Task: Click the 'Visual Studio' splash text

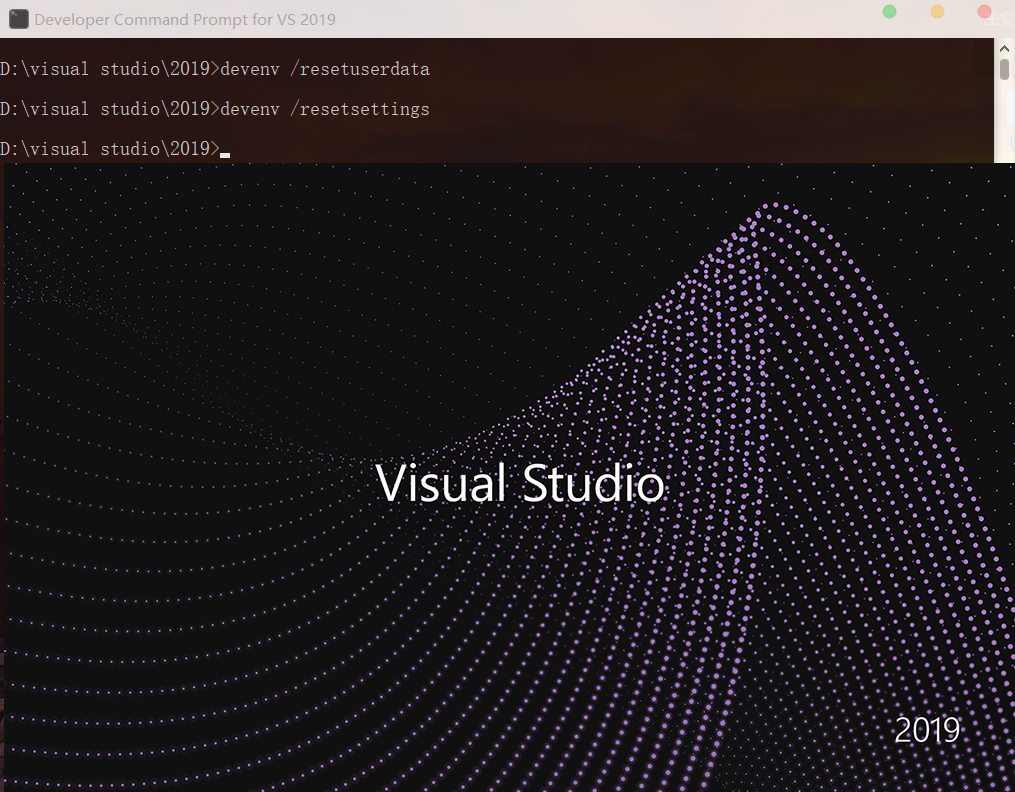Action: [x=520, y=483]
